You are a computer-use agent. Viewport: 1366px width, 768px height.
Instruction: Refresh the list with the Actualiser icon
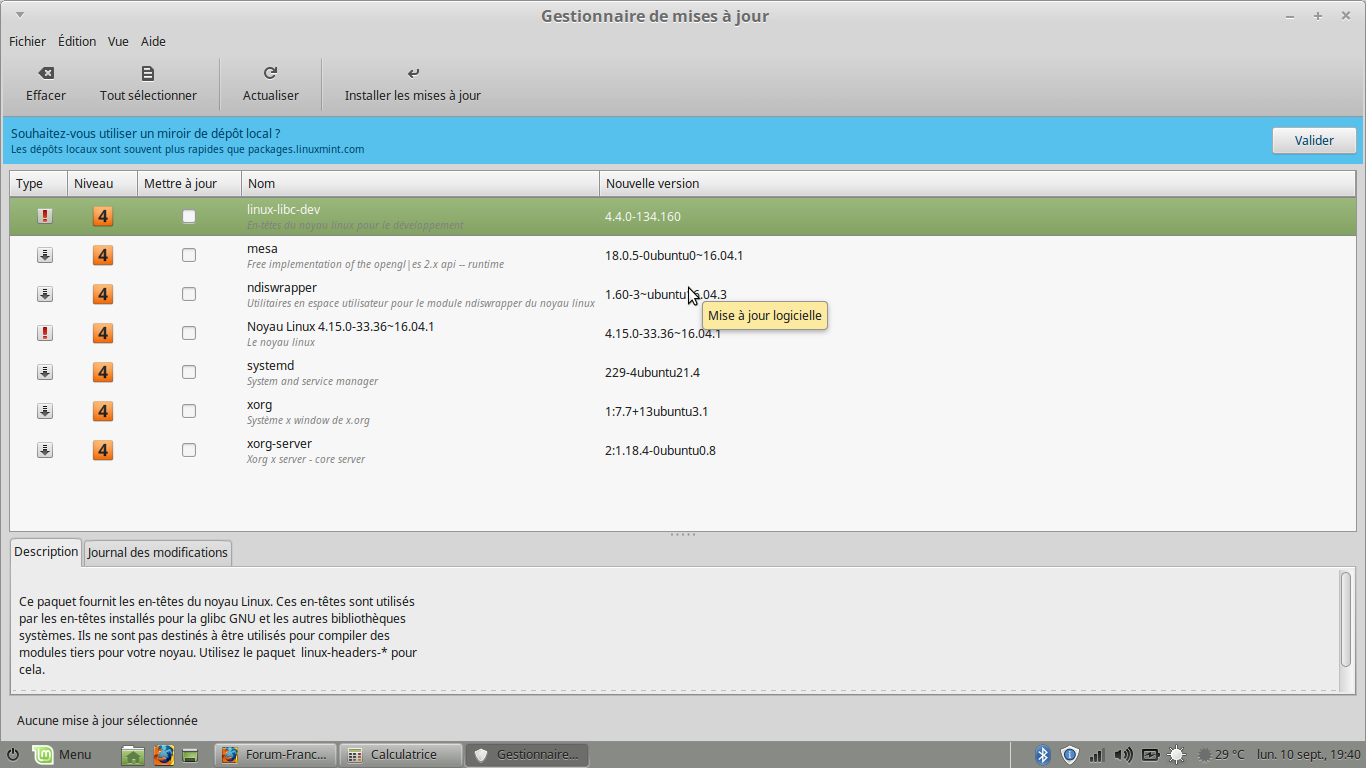pos(270,73)
